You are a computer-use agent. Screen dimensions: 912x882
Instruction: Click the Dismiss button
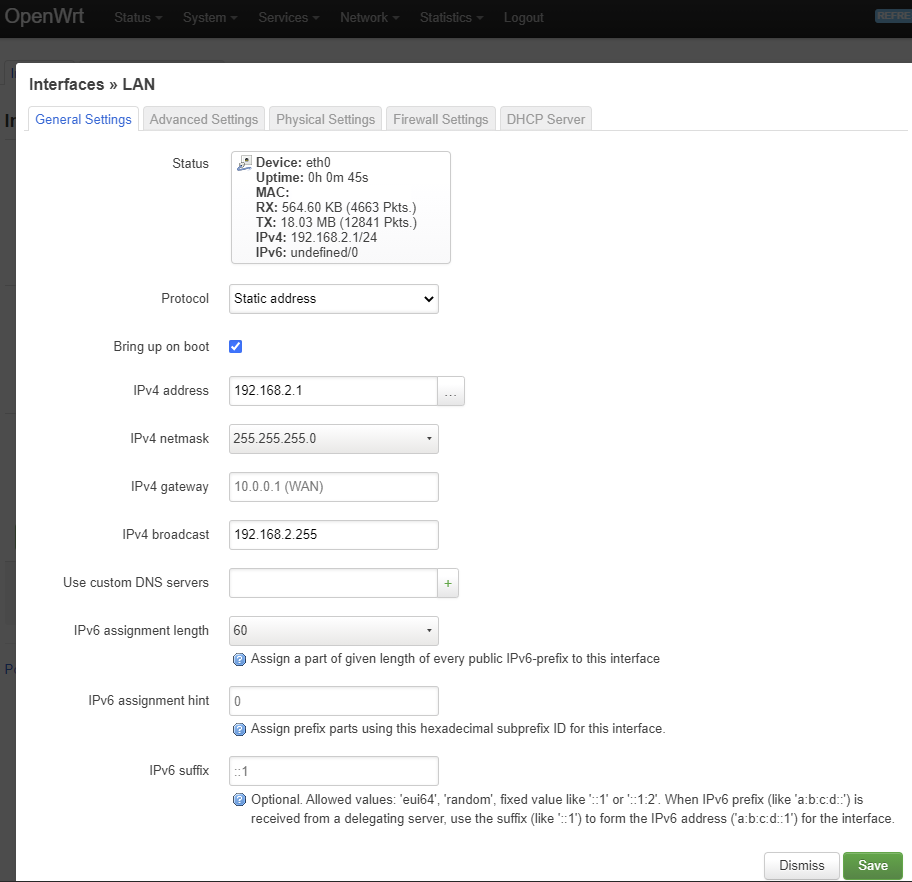tap(801, 866)
